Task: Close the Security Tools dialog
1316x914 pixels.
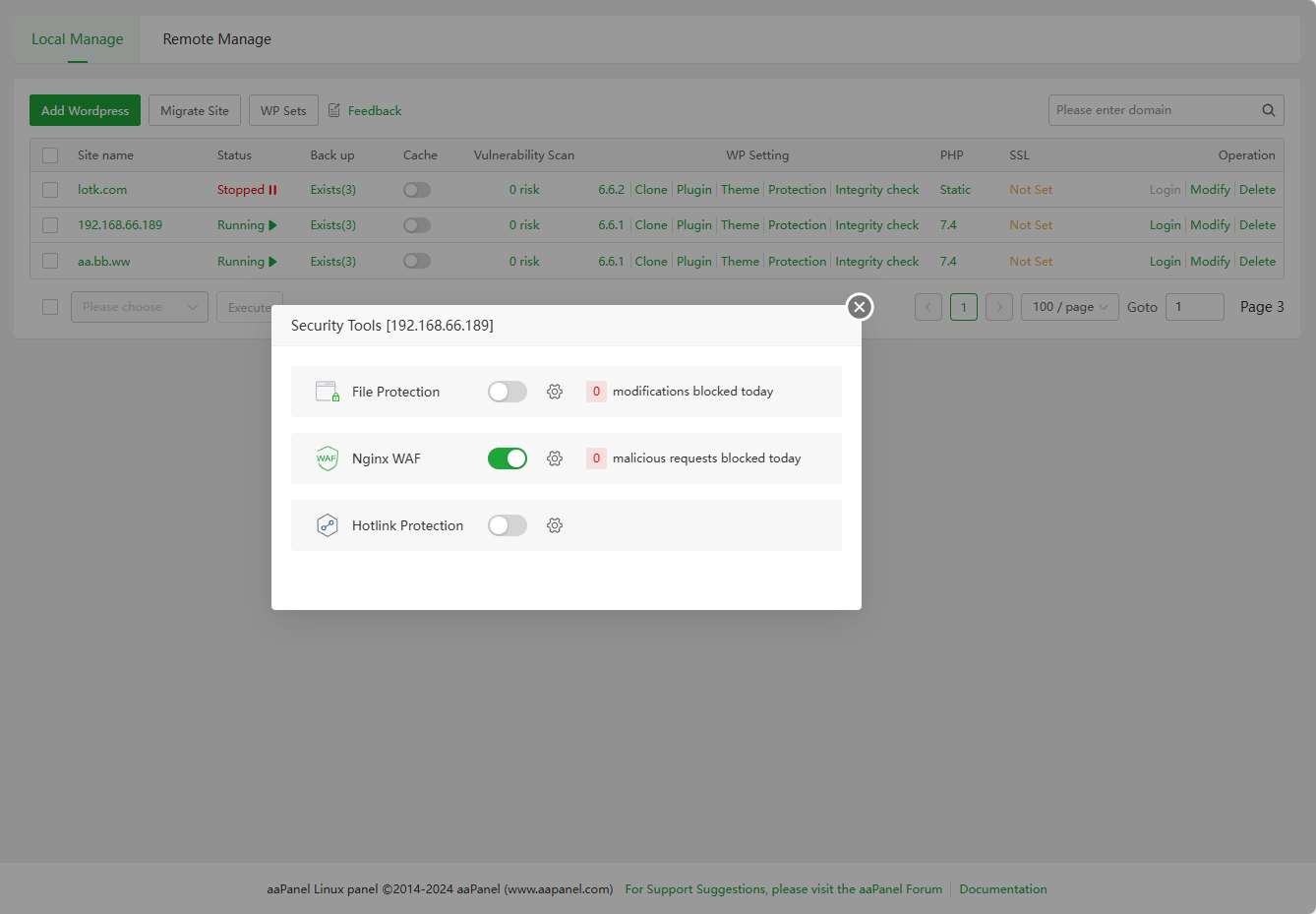Action: pos(859,307)
